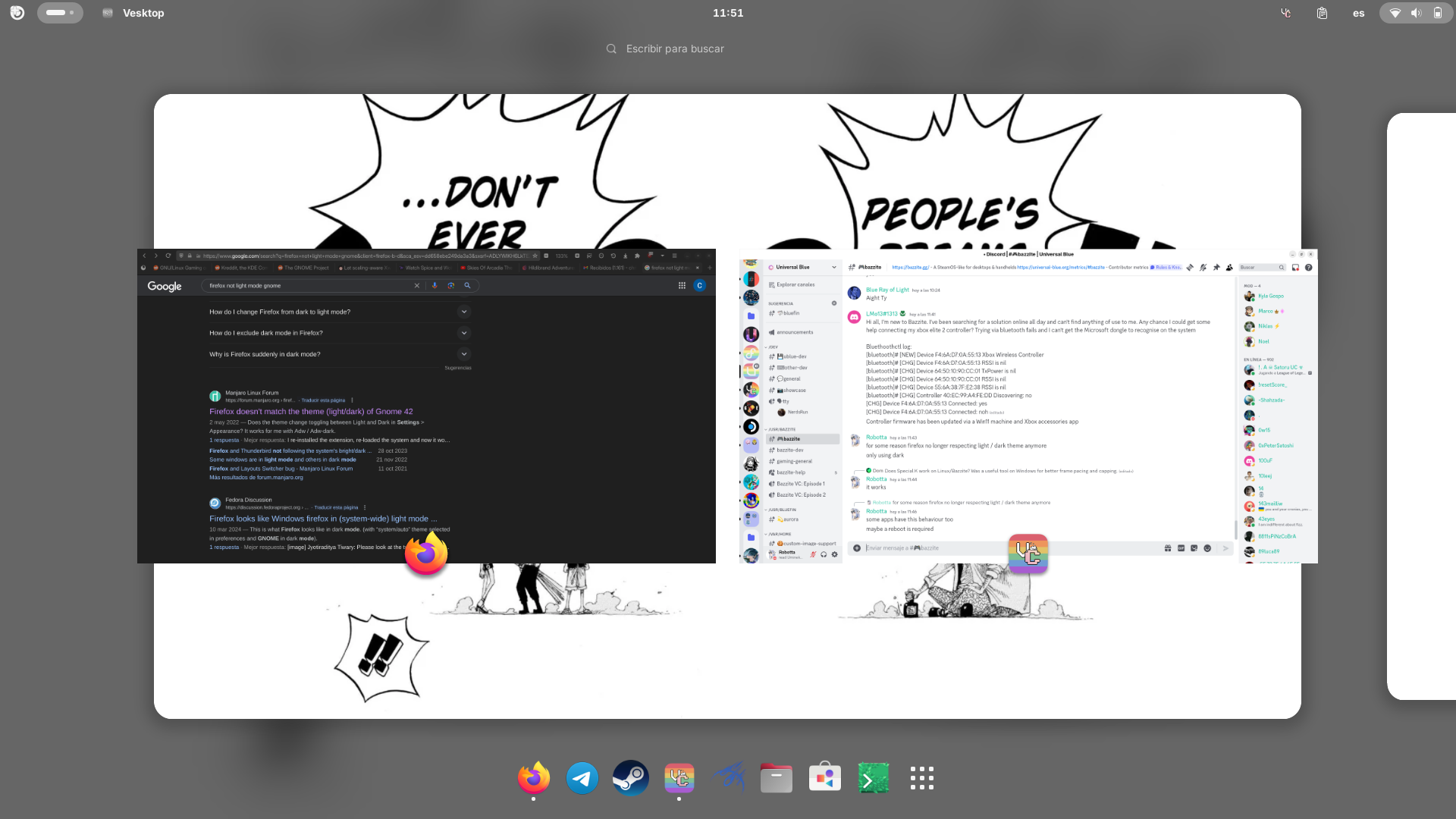
Task: Open system menu with wifi and volume
Action: coord(1415,13)
